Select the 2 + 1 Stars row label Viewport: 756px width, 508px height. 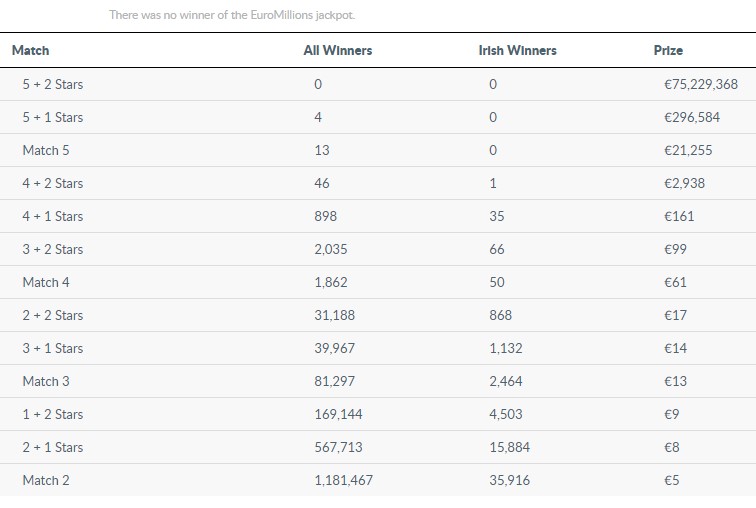(53, 448)
